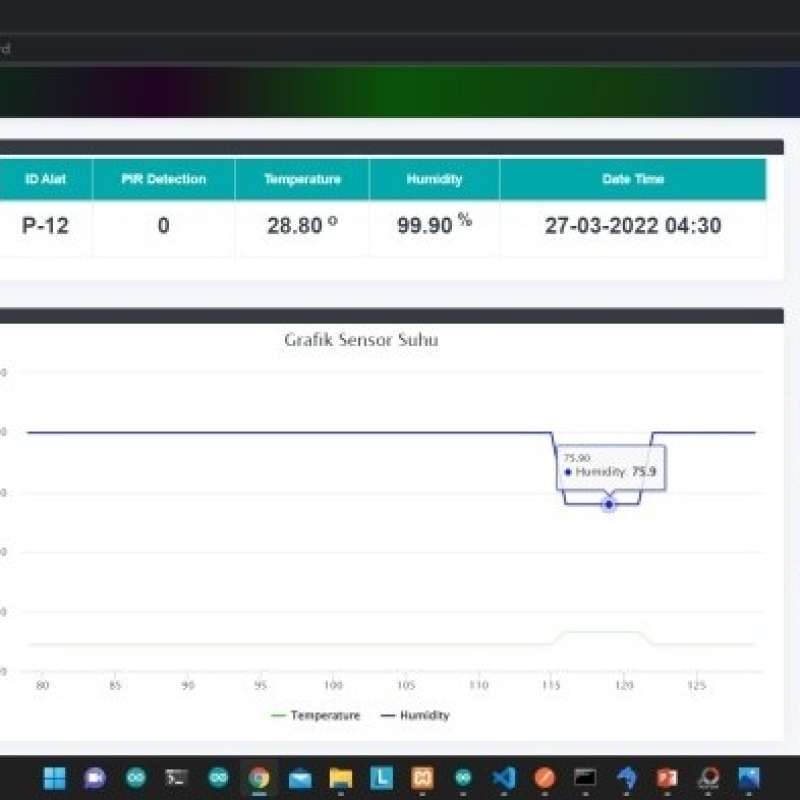Click the blue L app icon in taskbar
The width and height of the screenshot is (800, 800).
381,778
